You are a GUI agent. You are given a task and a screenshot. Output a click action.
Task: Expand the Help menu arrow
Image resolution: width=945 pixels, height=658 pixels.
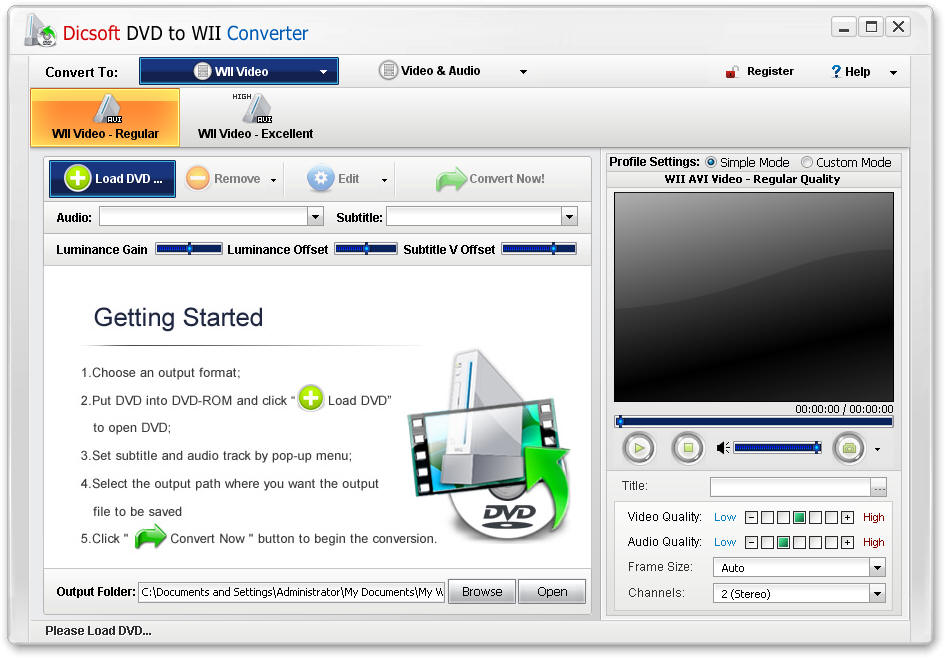coord(893,72)
